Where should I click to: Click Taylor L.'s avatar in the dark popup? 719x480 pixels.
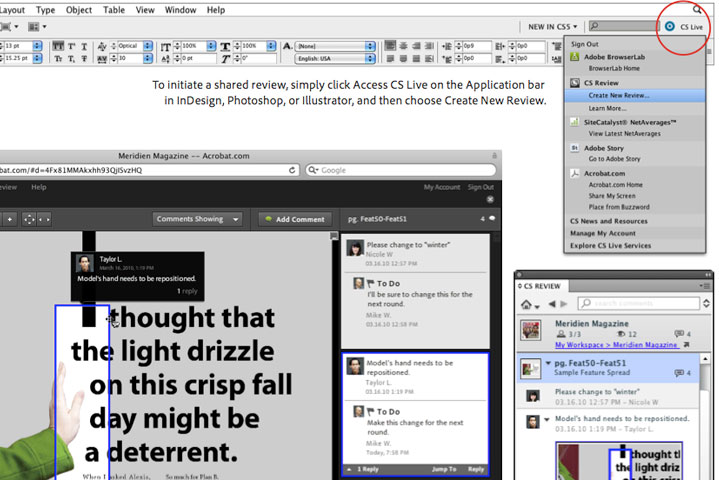point(84,263)
